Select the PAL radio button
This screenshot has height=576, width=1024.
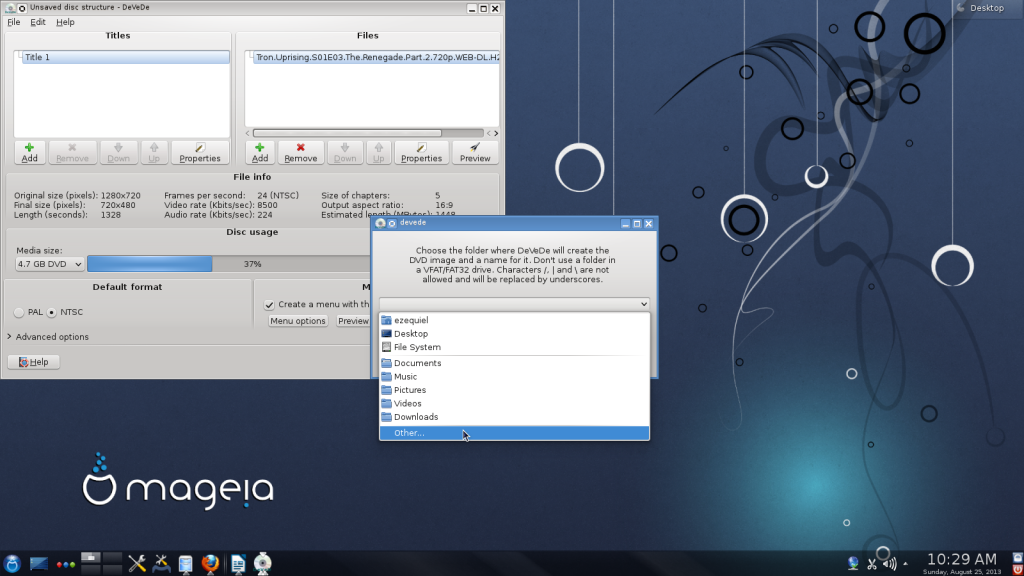tap(19, 312)
